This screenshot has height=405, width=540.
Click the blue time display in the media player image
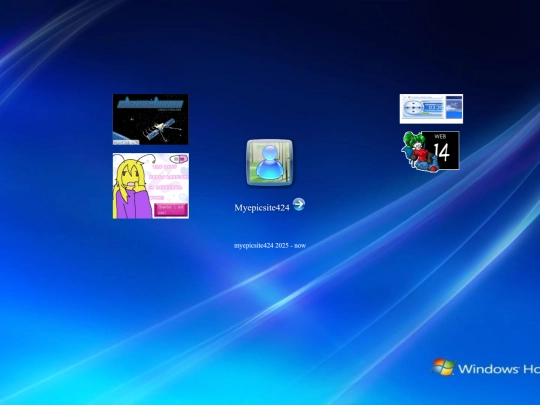coord(434,108)
